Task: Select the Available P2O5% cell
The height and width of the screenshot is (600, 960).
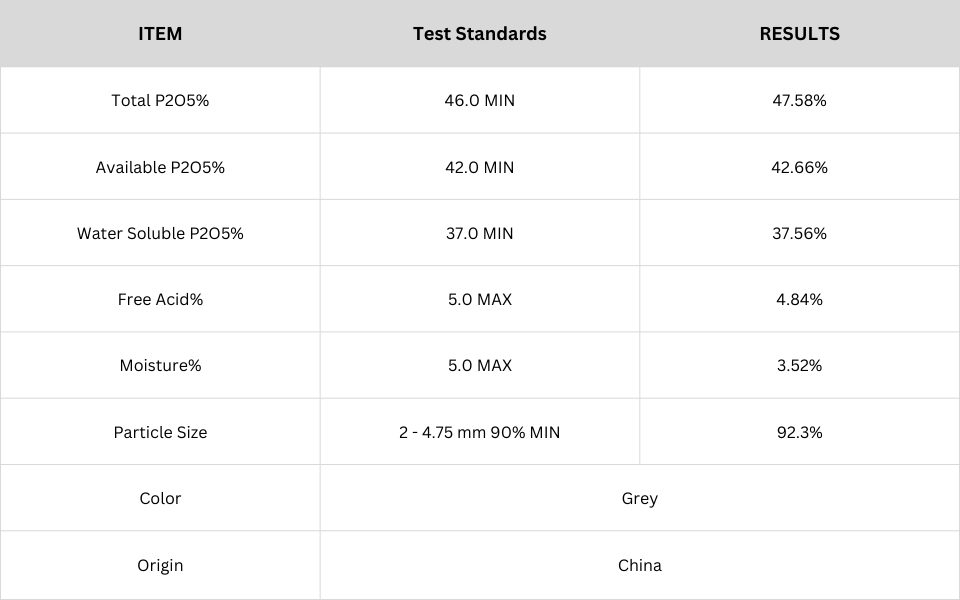Action: tap(160, 167)
